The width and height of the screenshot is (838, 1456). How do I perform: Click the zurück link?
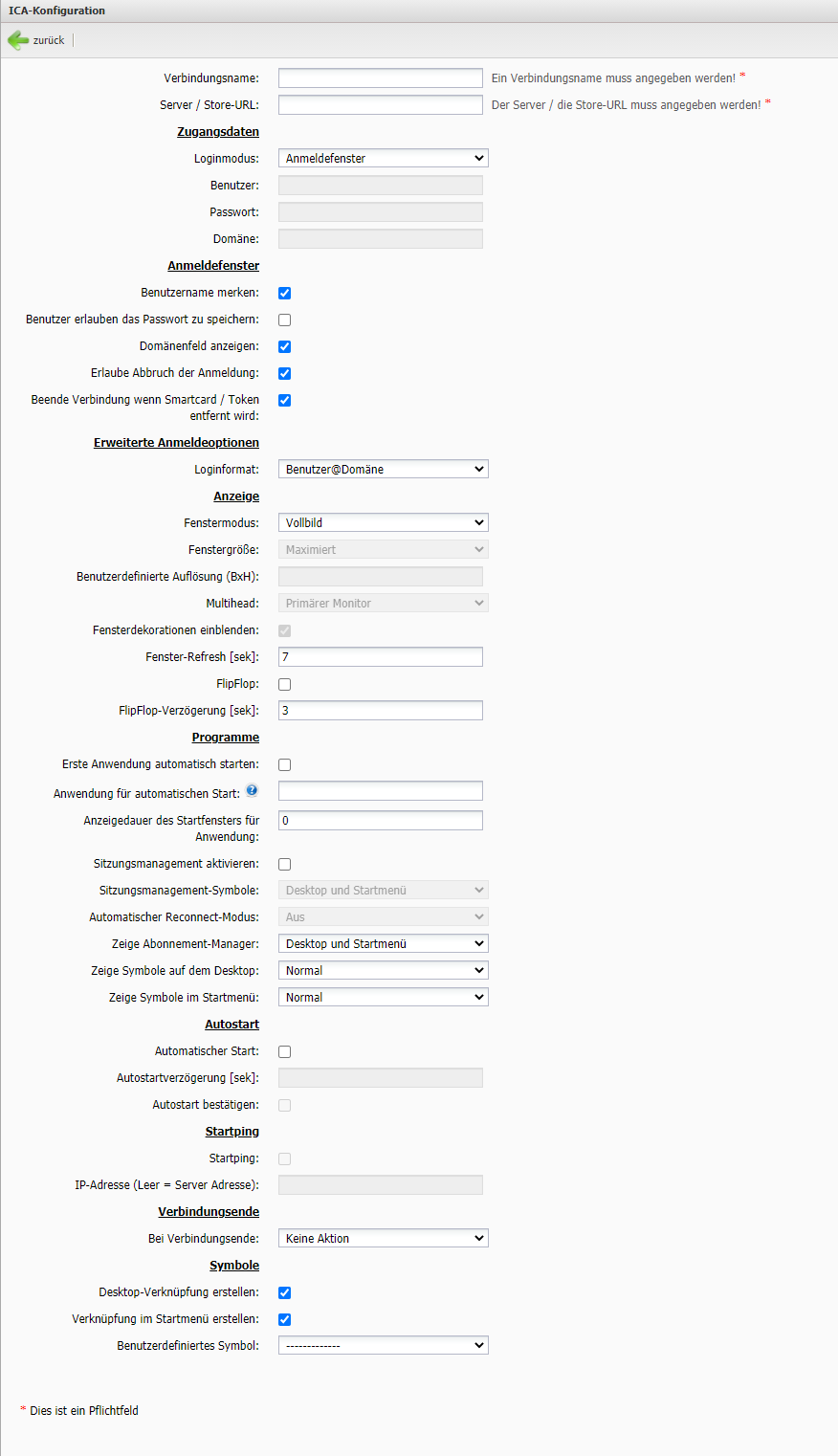(49, 40)
